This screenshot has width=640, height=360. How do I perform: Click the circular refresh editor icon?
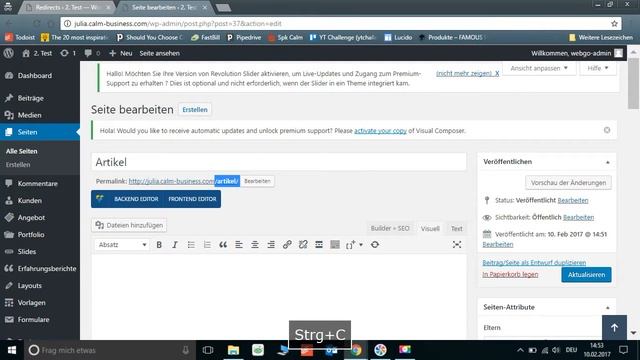click(x=375, y=244)
